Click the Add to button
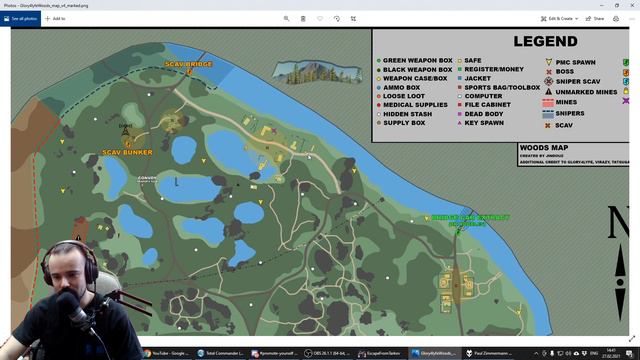 (55, 18)
